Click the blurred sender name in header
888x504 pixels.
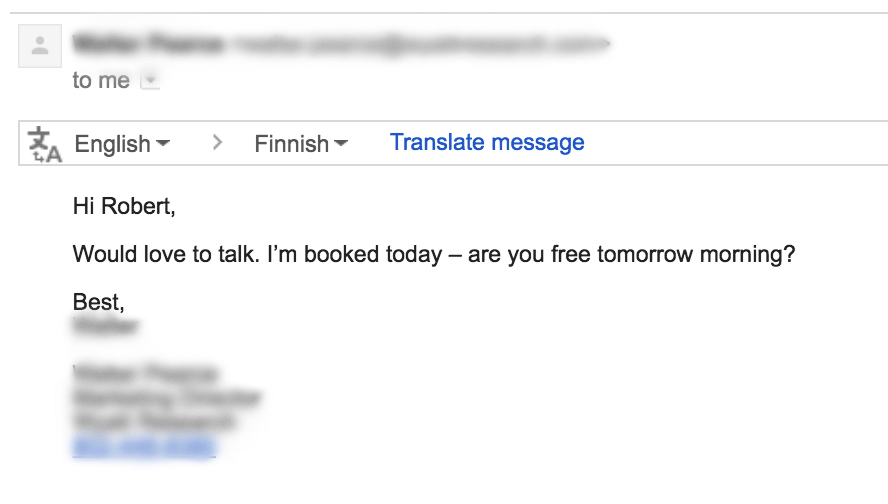tap(147, 43)
